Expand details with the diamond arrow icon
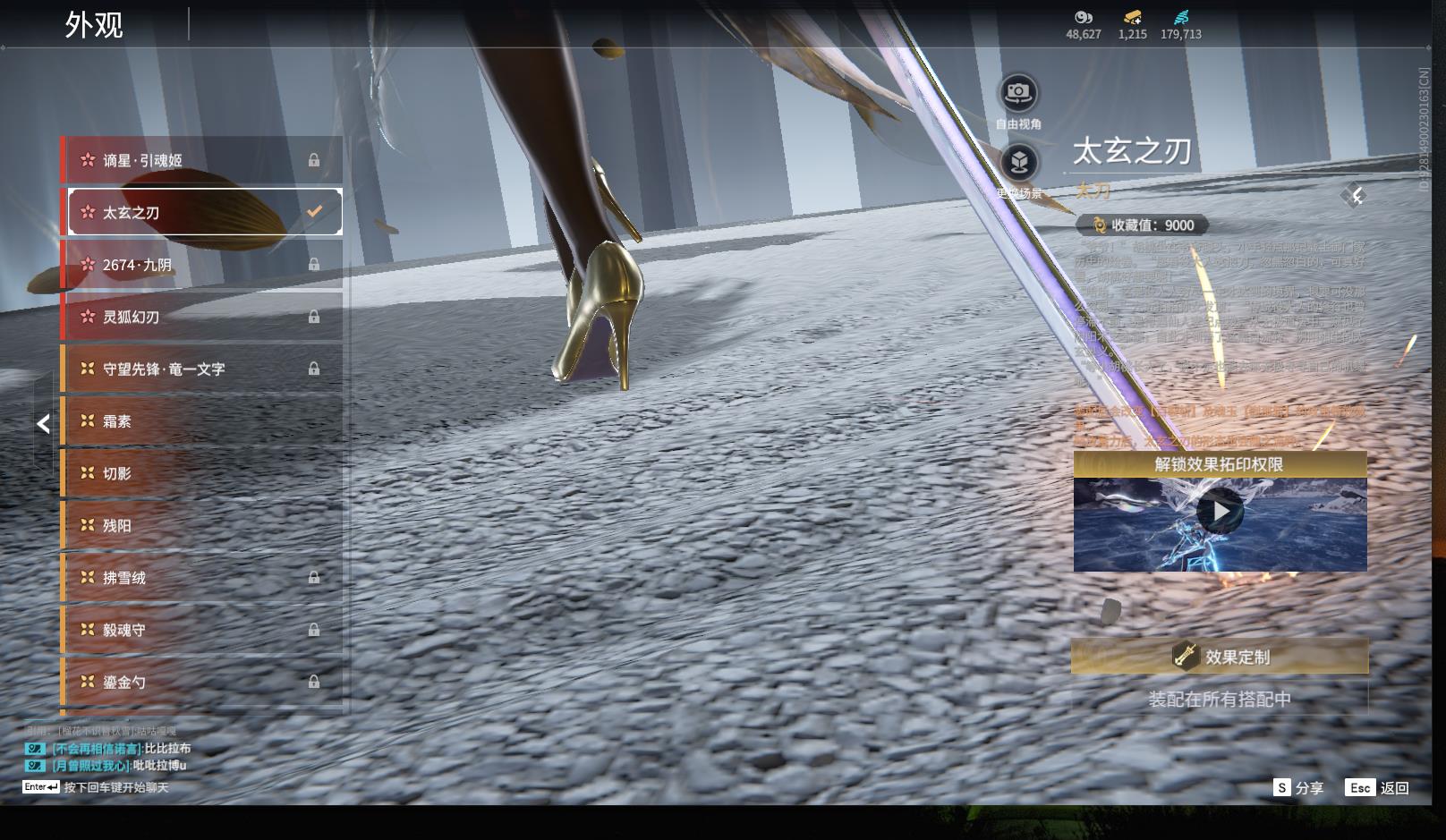1446x840 pixels. pos(1356,196)
